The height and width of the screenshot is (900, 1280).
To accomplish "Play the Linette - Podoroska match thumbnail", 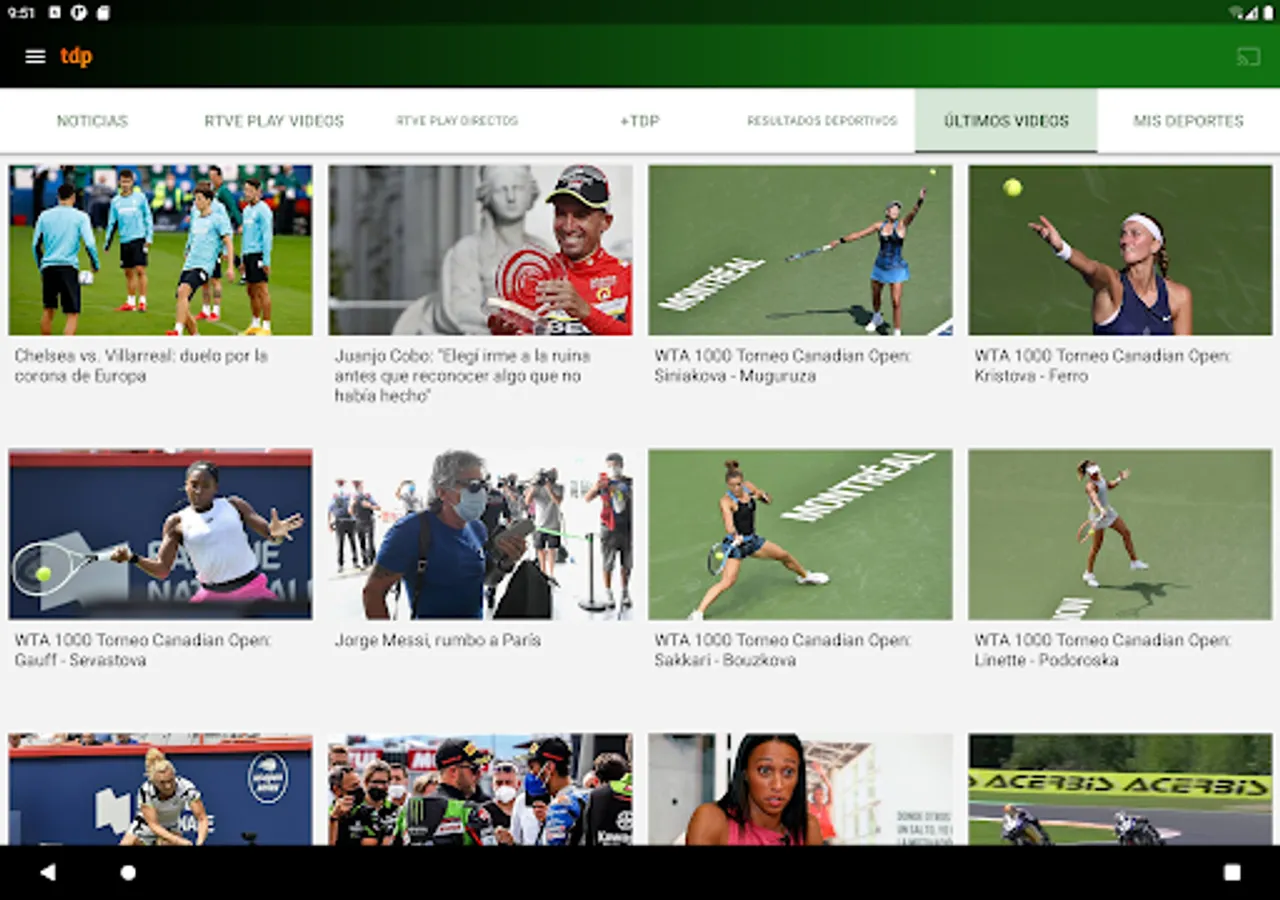I will point(1120,534).
